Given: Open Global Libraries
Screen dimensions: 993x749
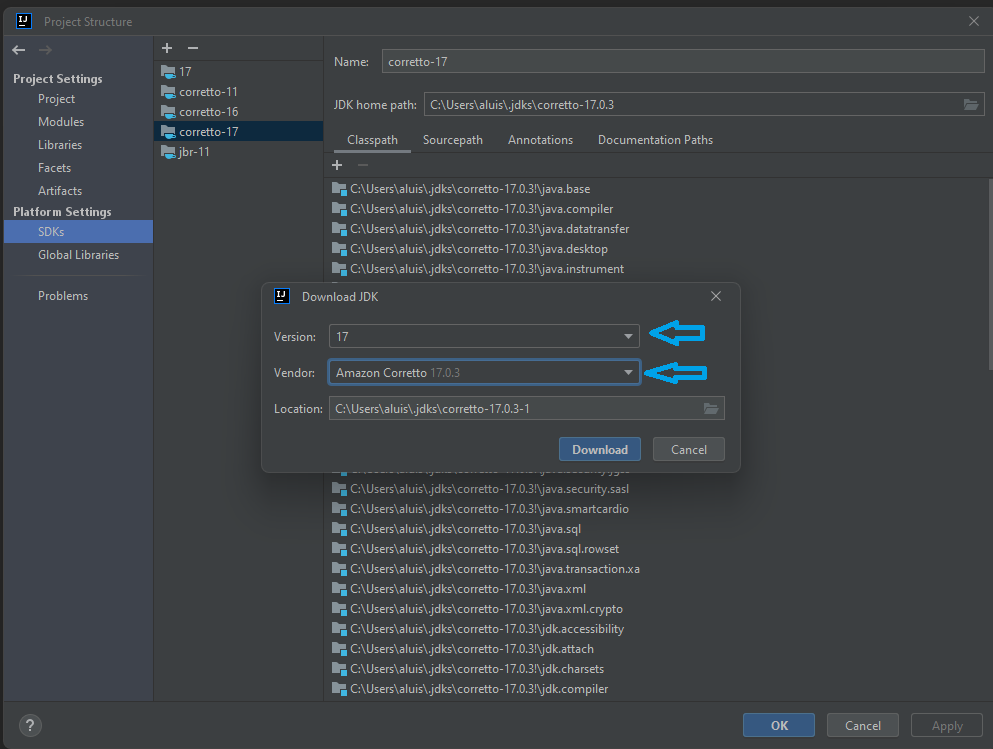Looking at the screenshot, I should (79, 255).
